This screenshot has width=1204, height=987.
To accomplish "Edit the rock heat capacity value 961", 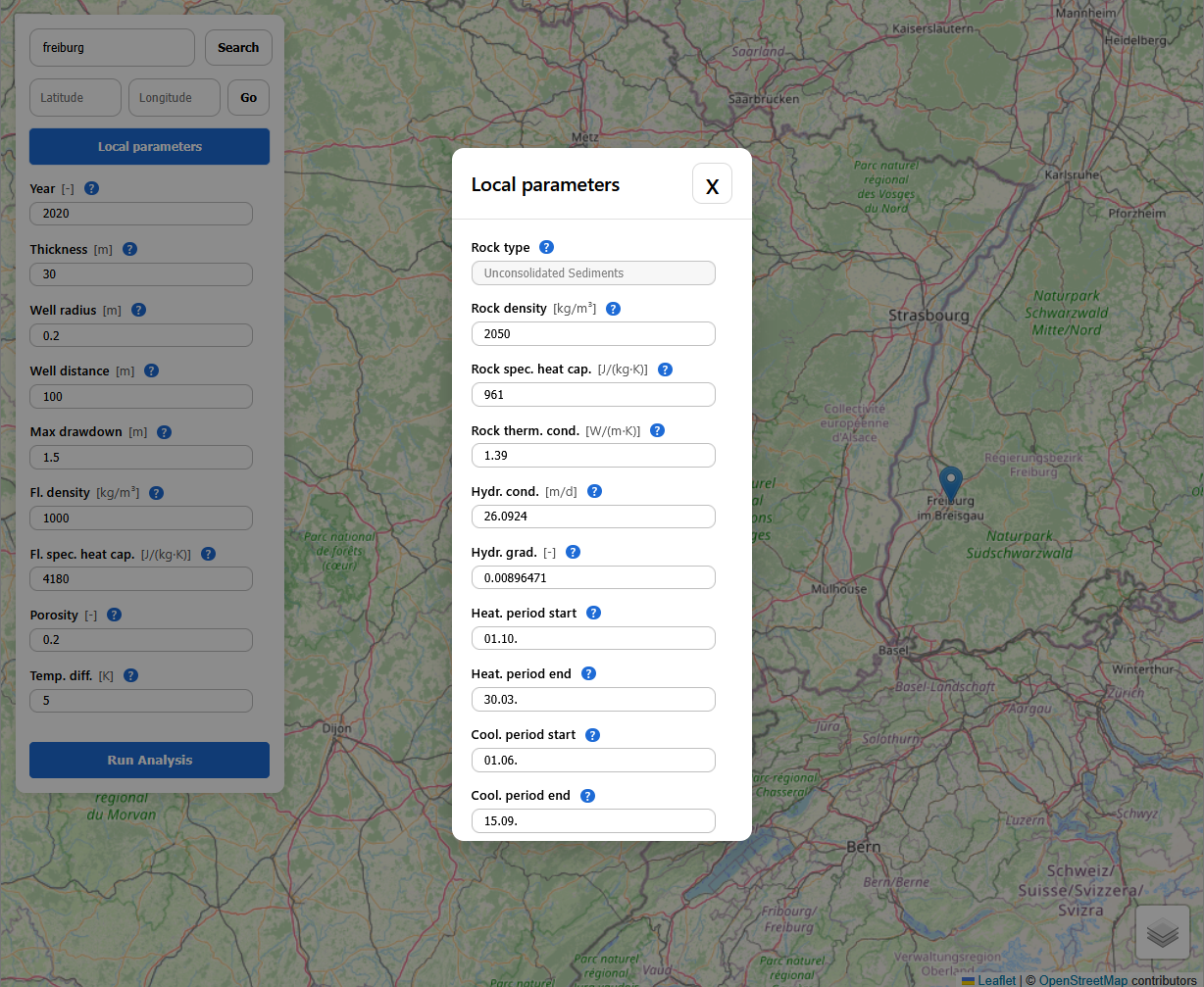I will [593, 394].
